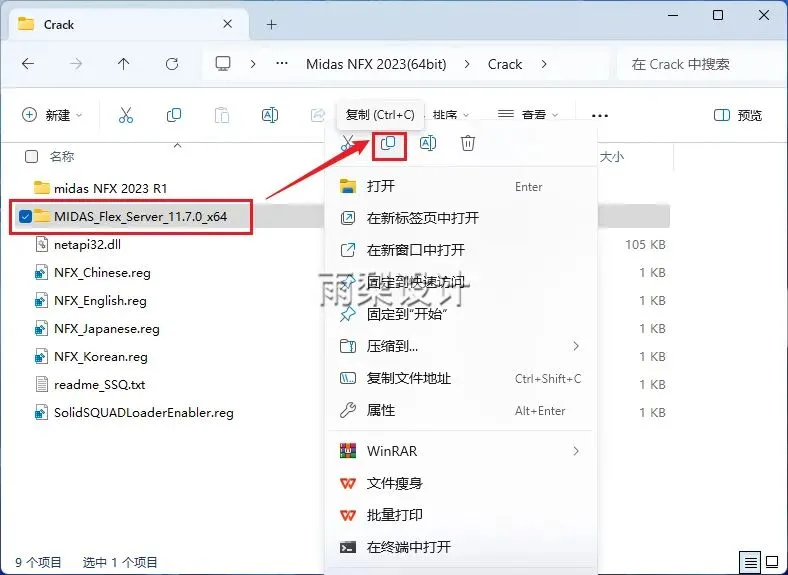
Task: Click the paste icon in the toolbar
Action: [222, 115]
